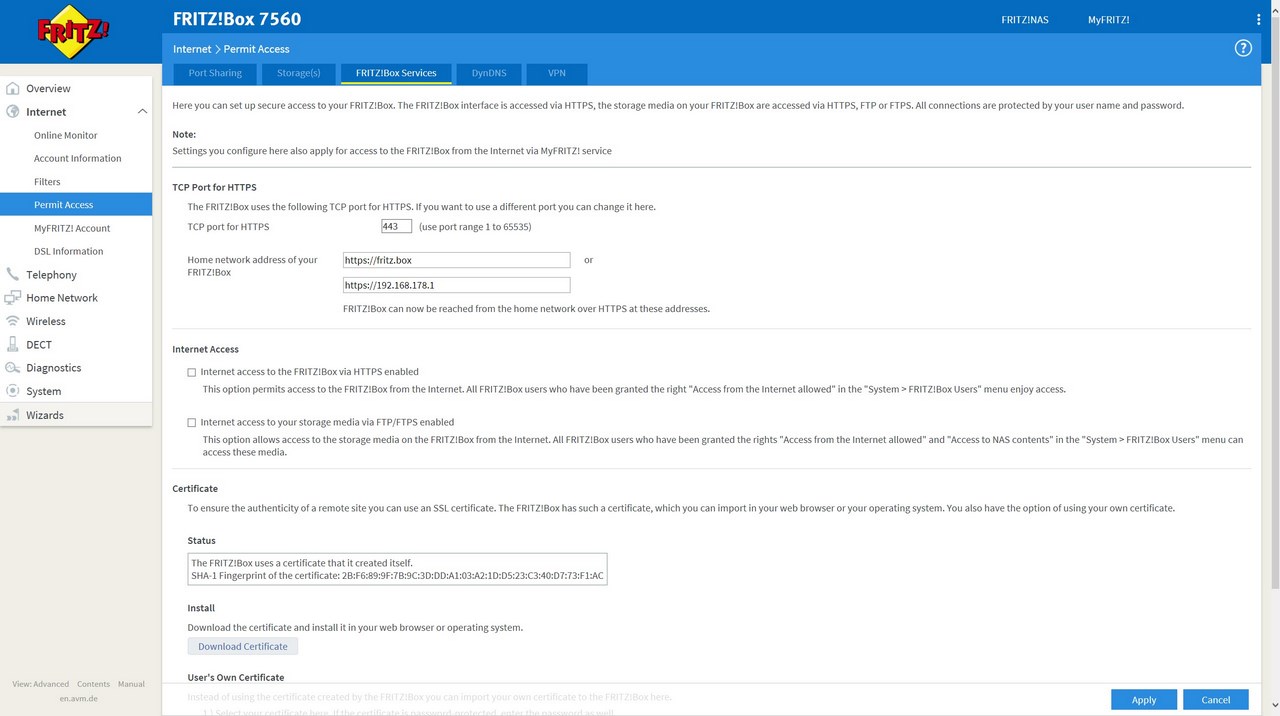
Task: Open the help question mark icon
Action: pos(1243,48)
